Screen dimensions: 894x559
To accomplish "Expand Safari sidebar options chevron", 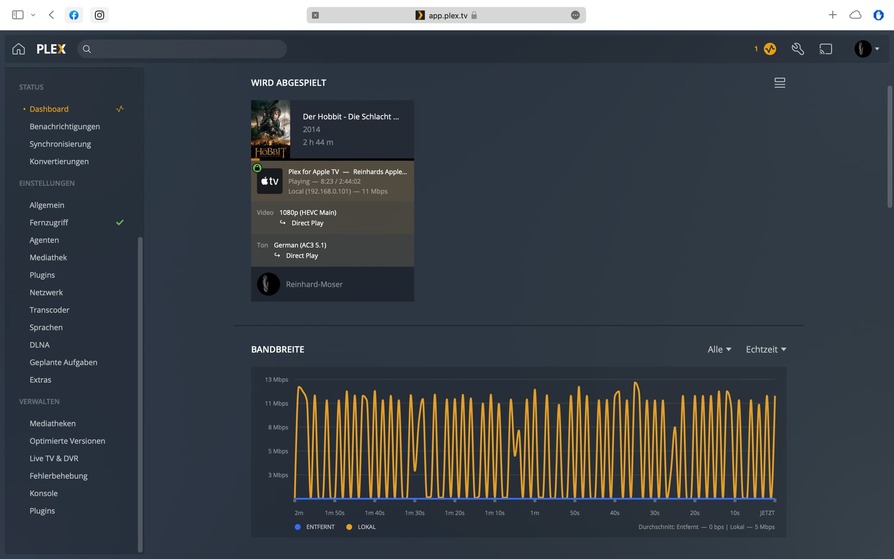I will click(x=33, y=15).
